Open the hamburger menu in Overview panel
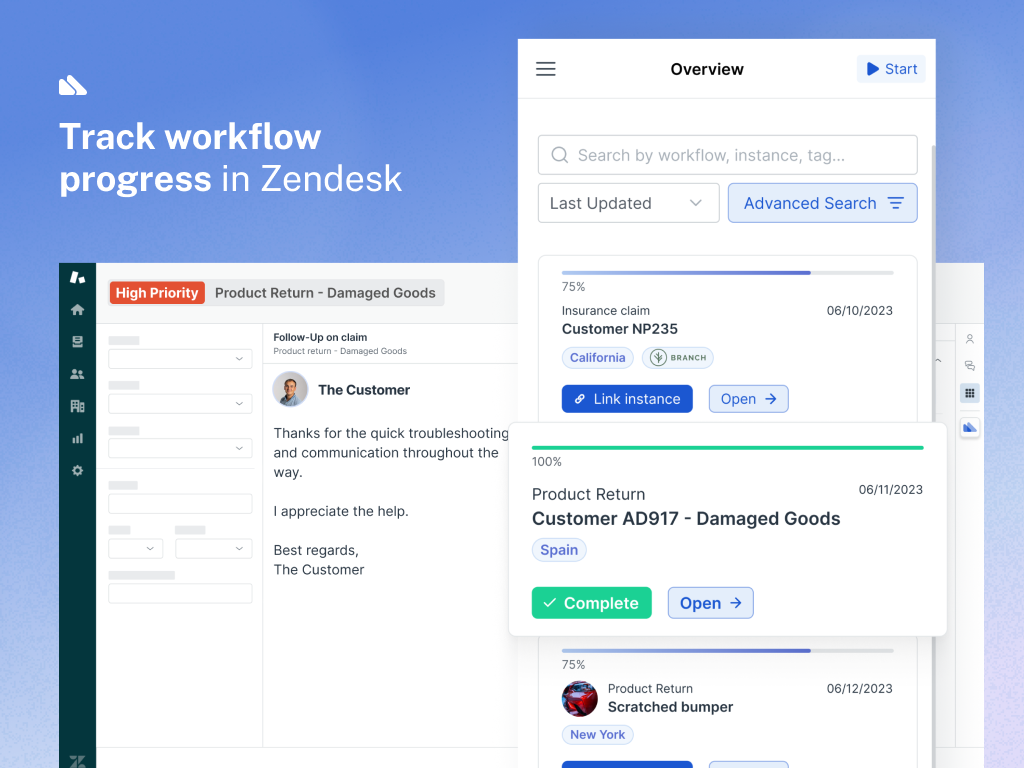This screenshot has width=1024, height=768. [545, 69]
